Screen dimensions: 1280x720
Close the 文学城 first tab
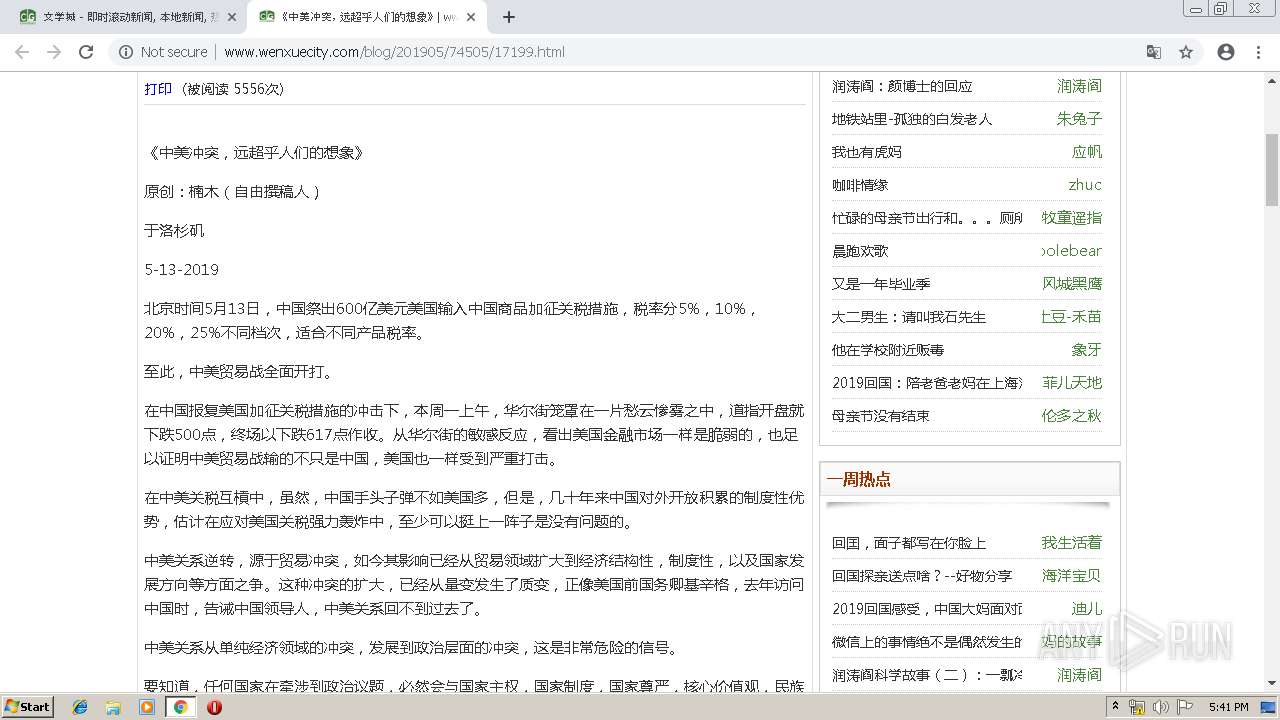tap(232, 17)
